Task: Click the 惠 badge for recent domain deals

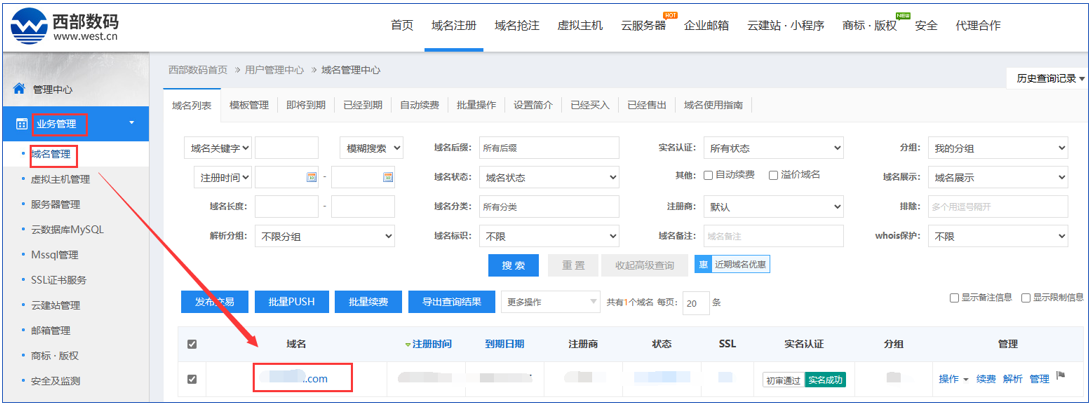Action: [x=703, y=265]
